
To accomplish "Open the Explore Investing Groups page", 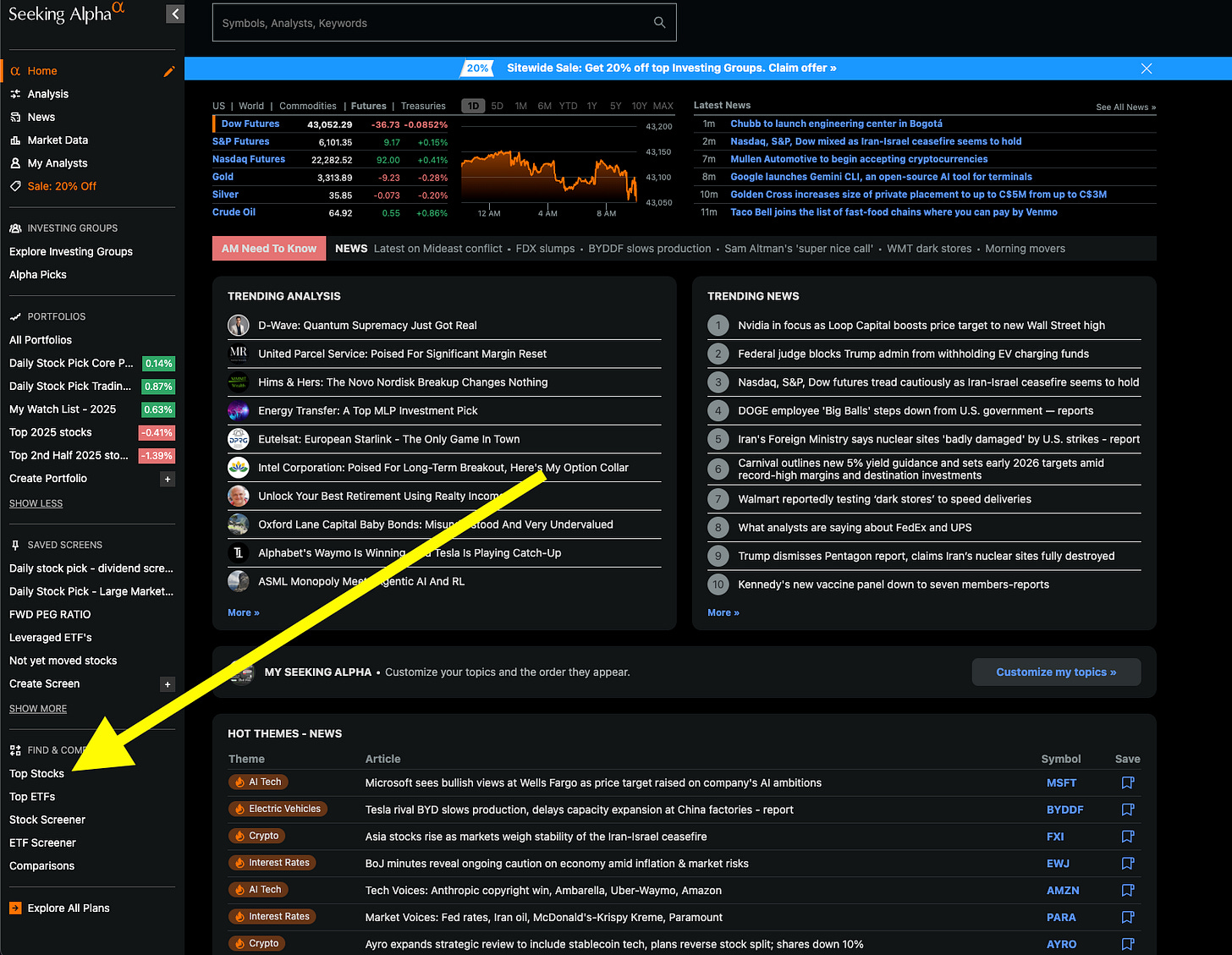I will (x=71, y=252).
